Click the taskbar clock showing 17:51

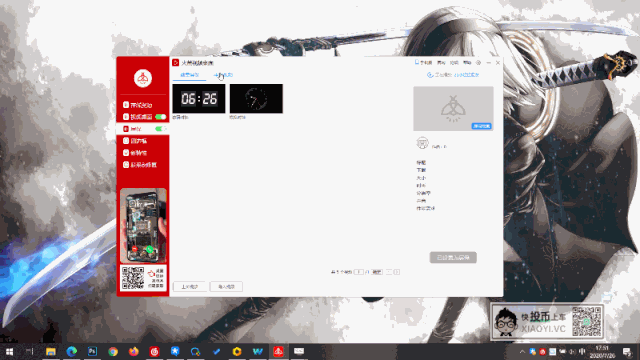(602, 352)
